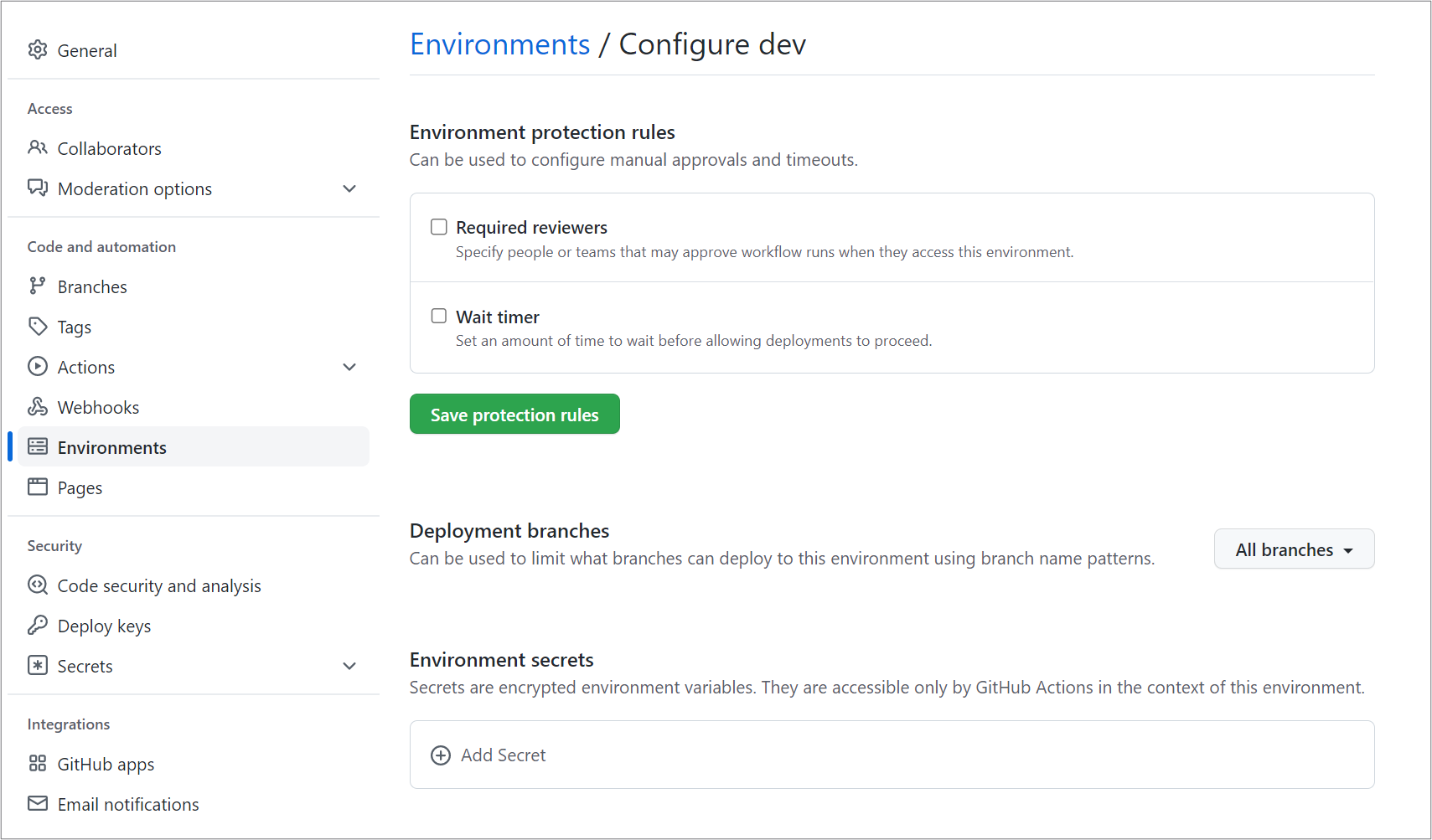Open the All branches dropdown

point(1293,549)
